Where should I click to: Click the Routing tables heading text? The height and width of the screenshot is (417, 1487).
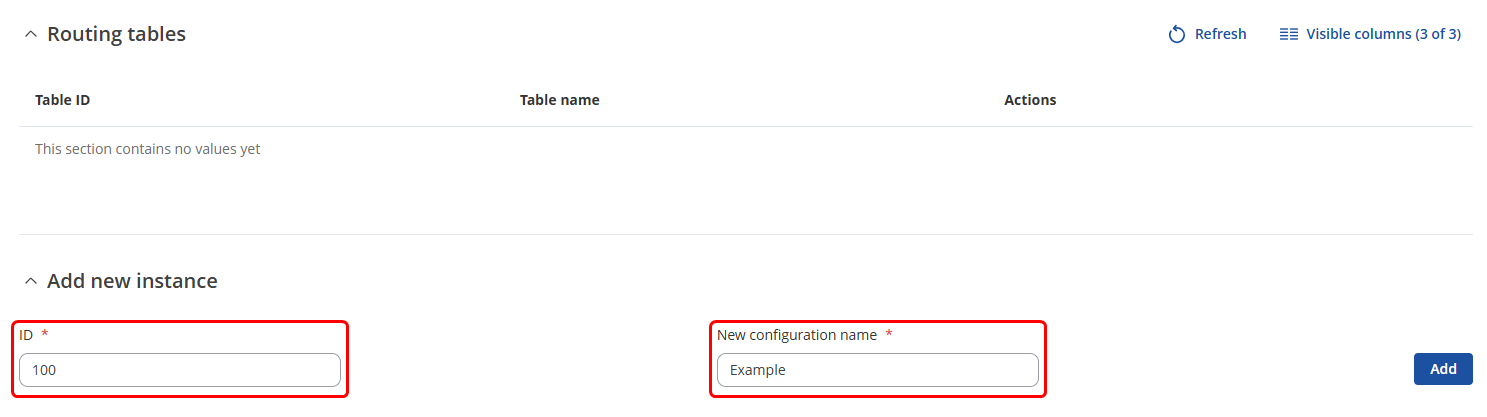click(116, 35)
